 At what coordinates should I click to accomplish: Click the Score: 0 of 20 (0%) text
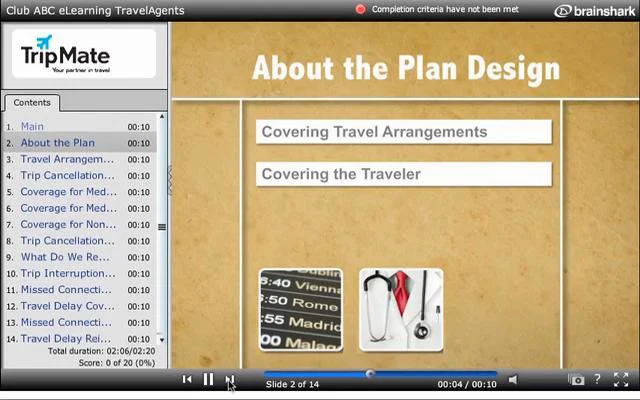pyautogui.click(x=117, y=363)
